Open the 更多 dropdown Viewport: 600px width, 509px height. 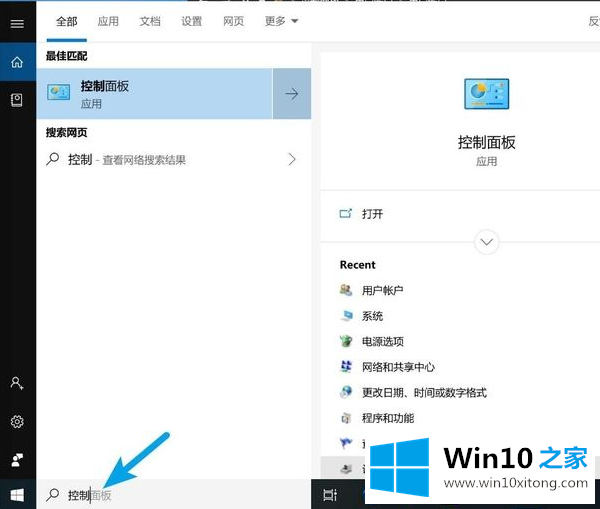(x=281, y=21)
